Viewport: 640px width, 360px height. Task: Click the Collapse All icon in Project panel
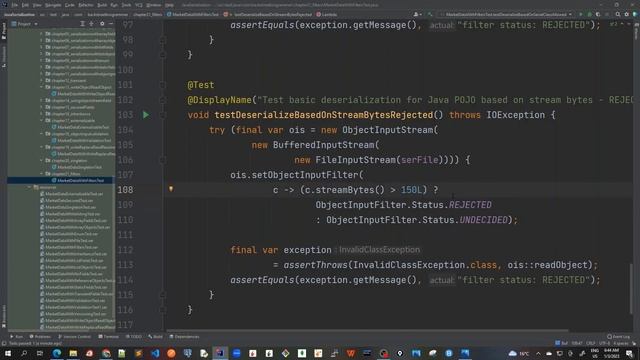point(91,24)
